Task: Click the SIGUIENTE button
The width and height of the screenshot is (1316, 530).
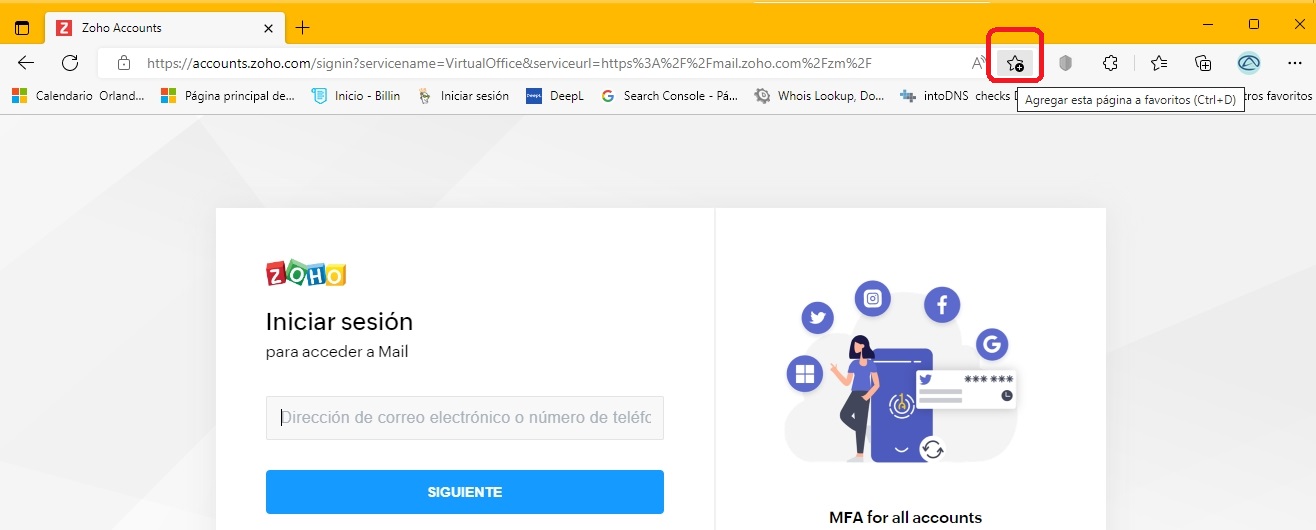Action: coord(465,492)
